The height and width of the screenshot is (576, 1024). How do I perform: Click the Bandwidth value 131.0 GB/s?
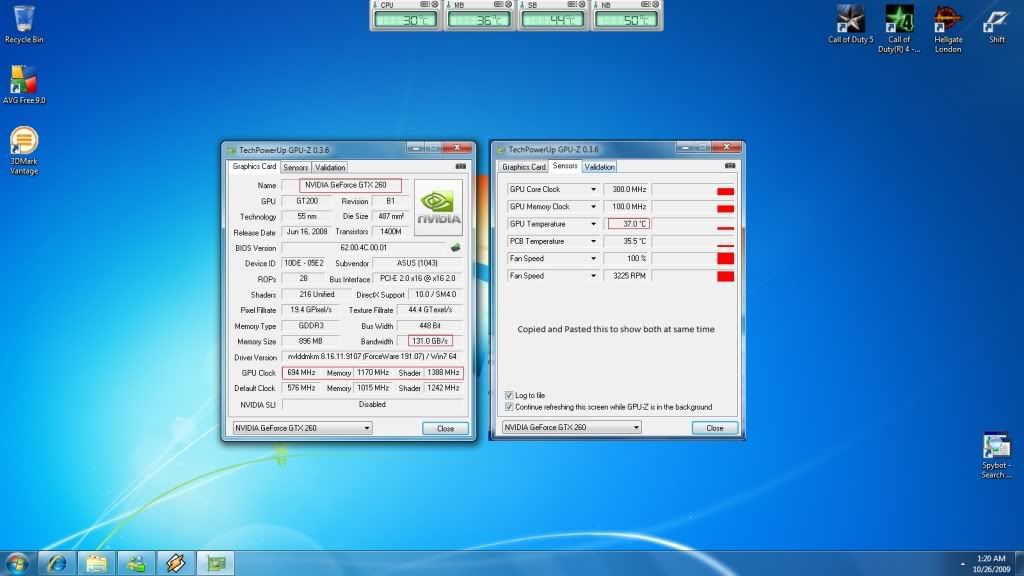tap(430, 341)
